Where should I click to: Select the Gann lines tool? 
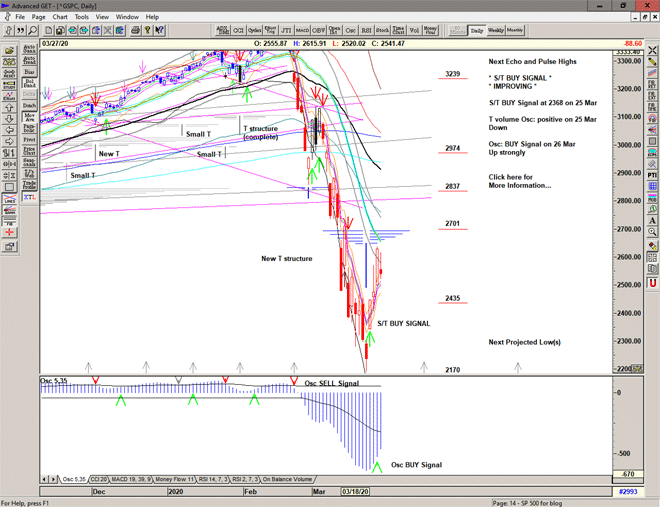(9, 210)
